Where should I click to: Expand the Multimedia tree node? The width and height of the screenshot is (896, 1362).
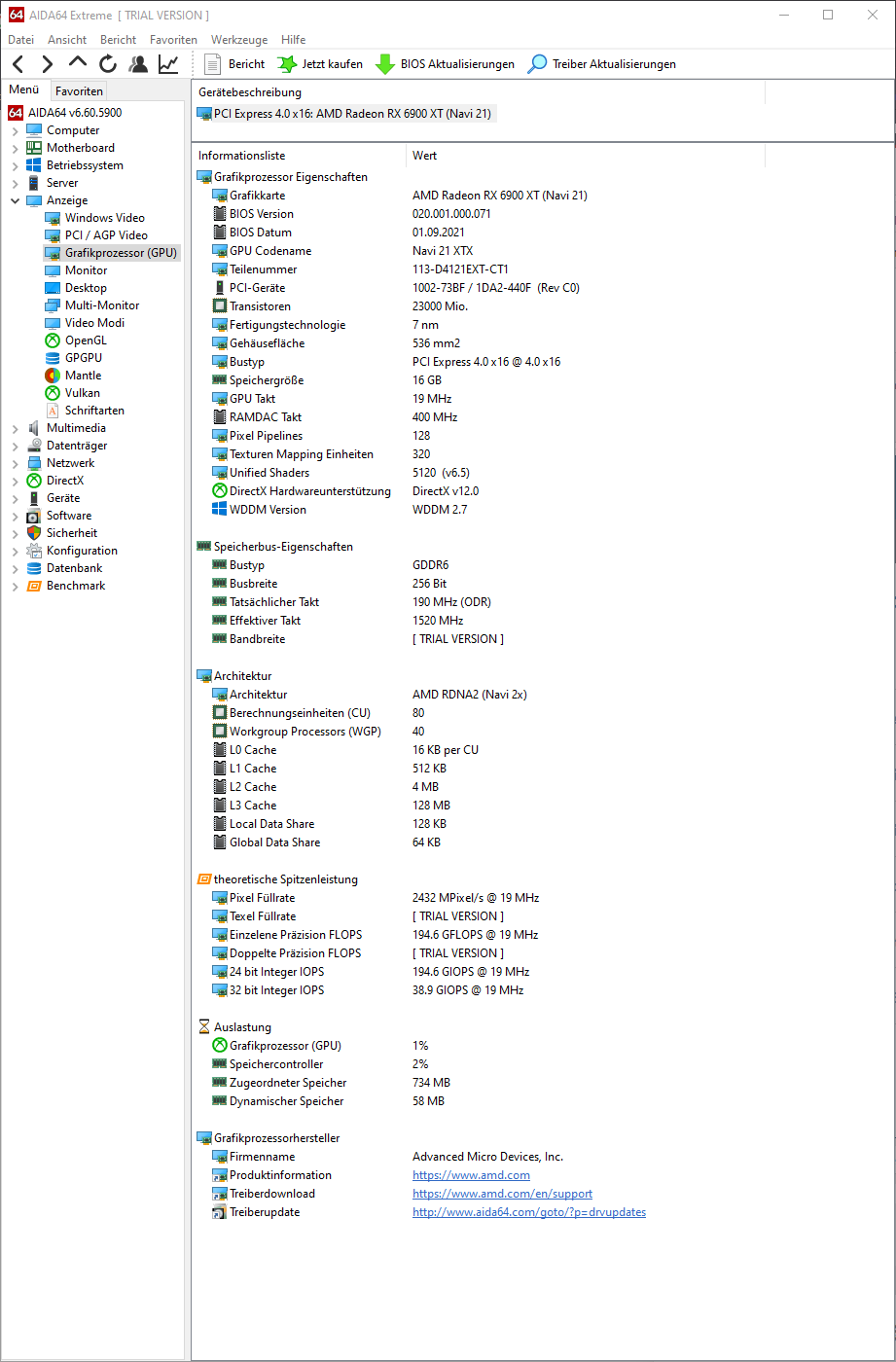click(x=15, y=428)
